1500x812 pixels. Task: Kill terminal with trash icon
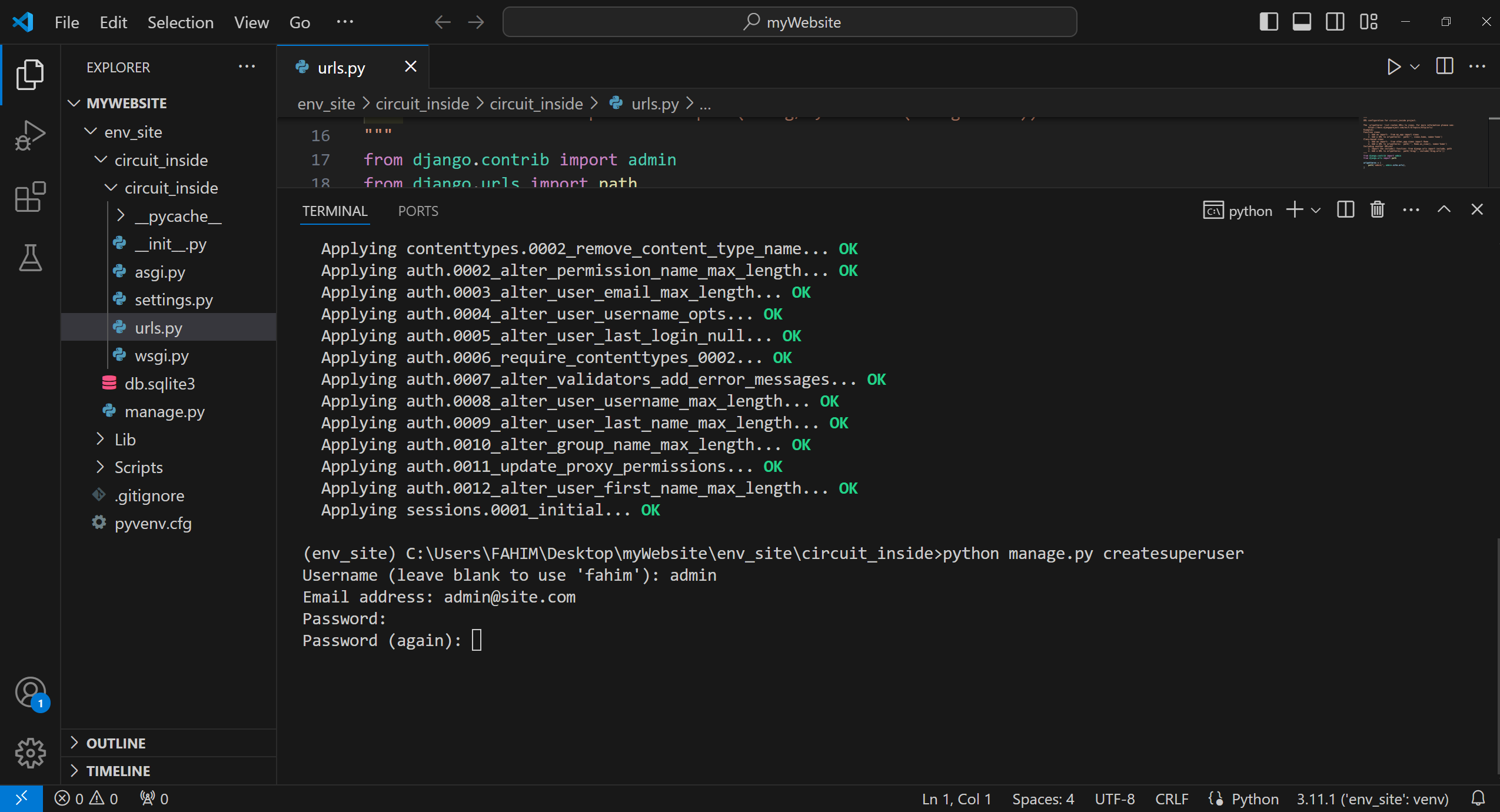(x=1377, y=210)
